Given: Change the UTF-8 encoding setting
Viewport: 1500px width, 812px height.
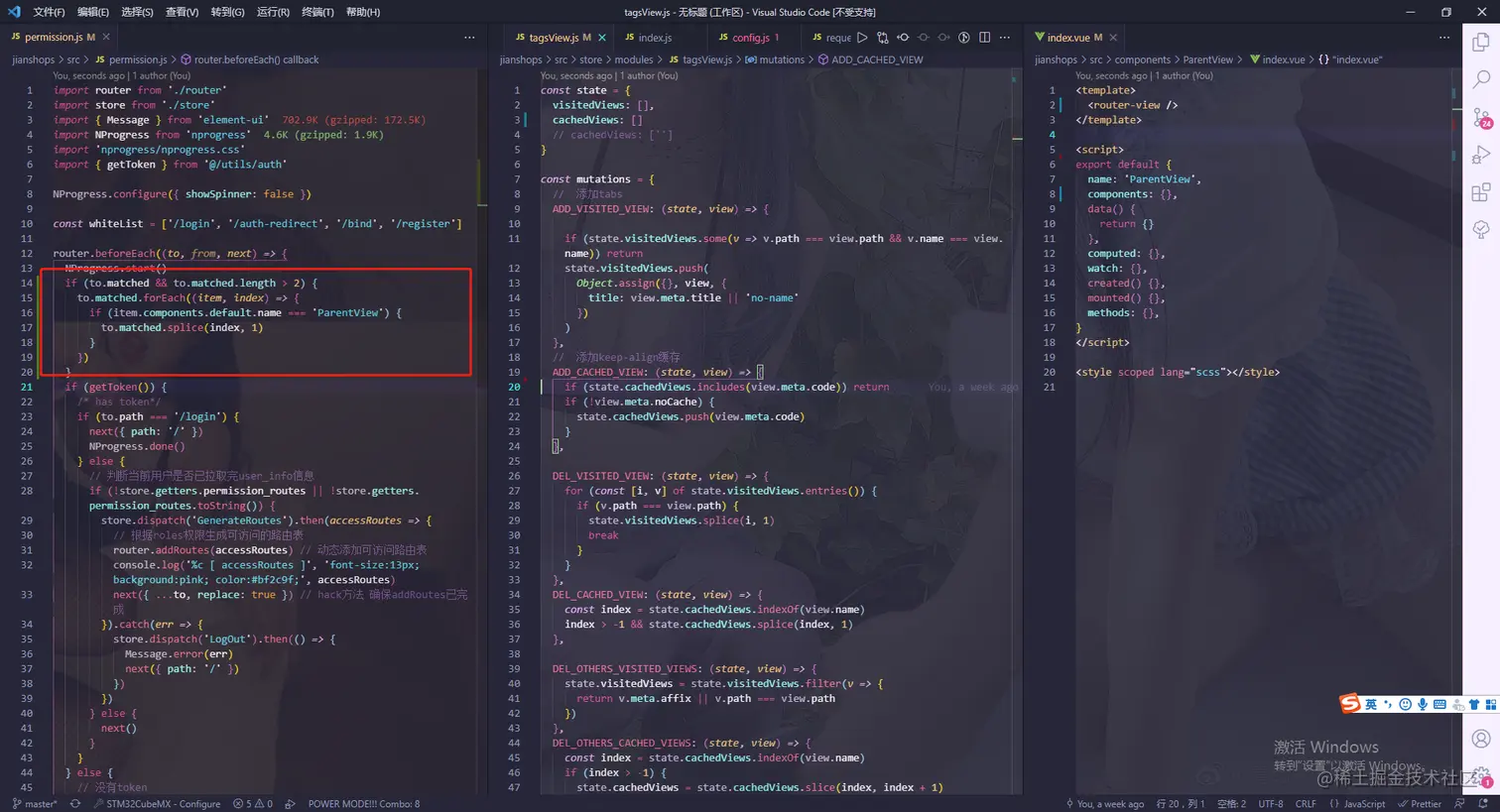Looking at the screenshot, I should (1270, 804).
